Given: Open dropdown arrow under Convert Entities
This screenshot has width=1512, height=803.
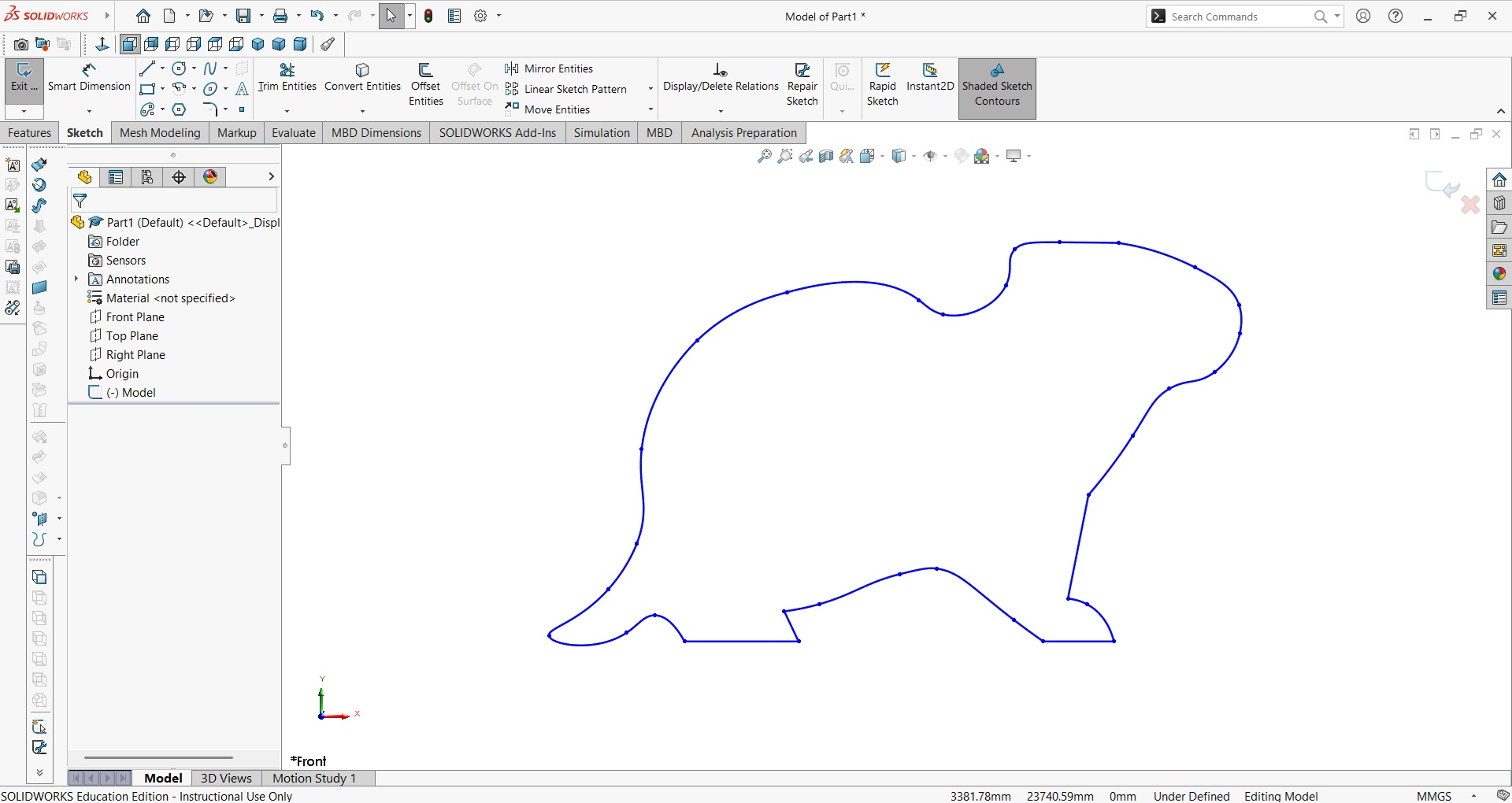Looking at the screenshot, I should [x=362, y=111].
